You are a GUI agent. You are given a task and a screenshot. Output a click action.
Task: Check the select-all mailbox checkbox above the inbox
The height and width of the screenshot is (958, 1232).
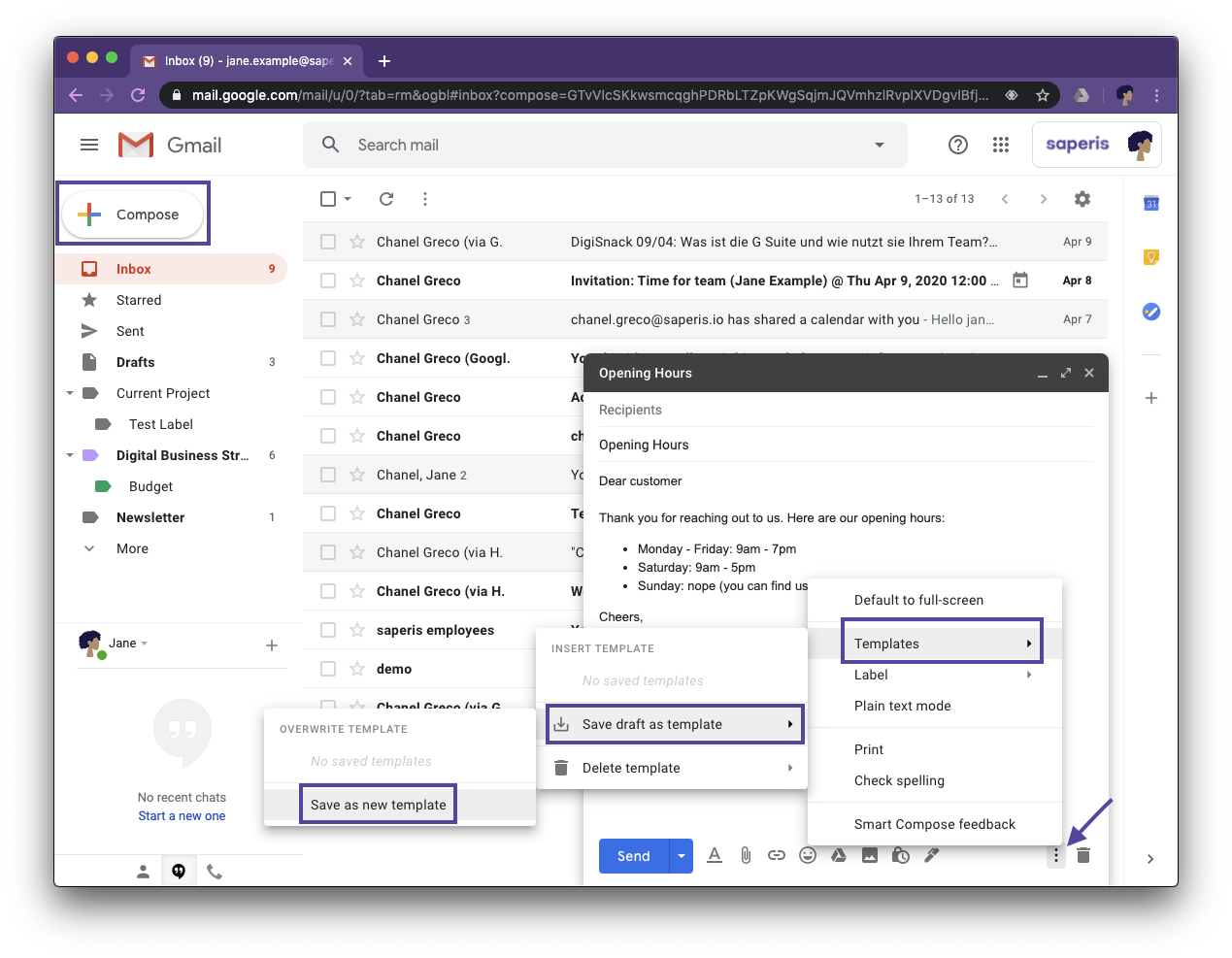click(x=327, y=198)
